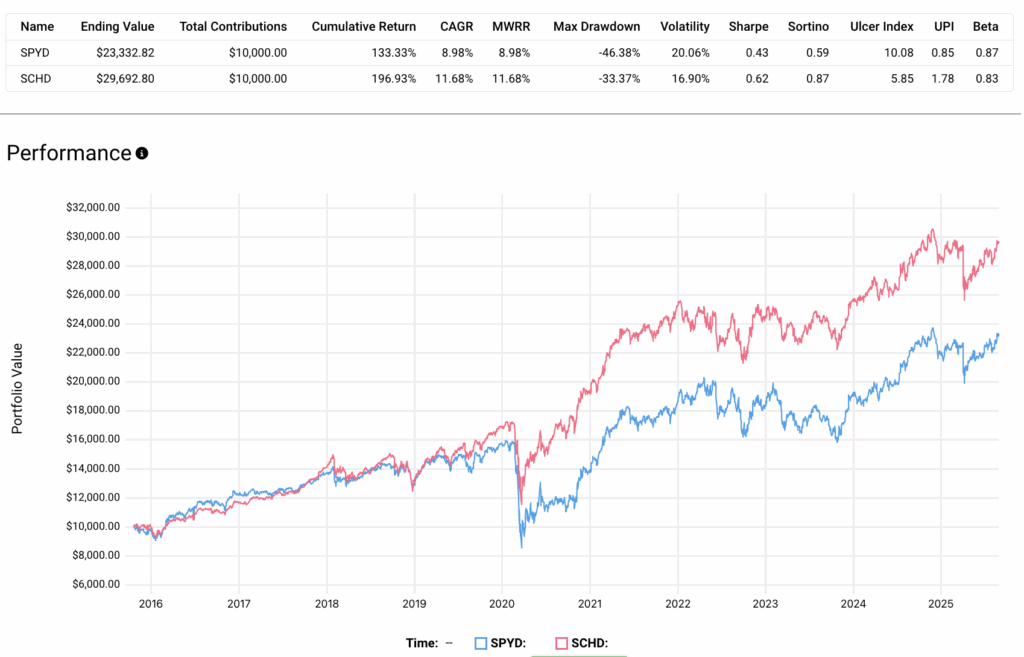
Task: Sort results by Volatility column
Action: [x=684, y=26]
